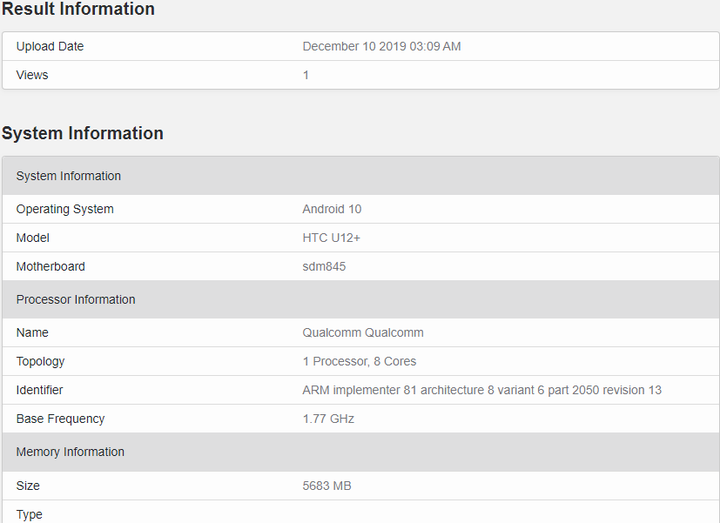The height and width of the screenshot is (523, 720).
Task: Click the 'Memory Information' section header
Action: click(x=360, y=452)
